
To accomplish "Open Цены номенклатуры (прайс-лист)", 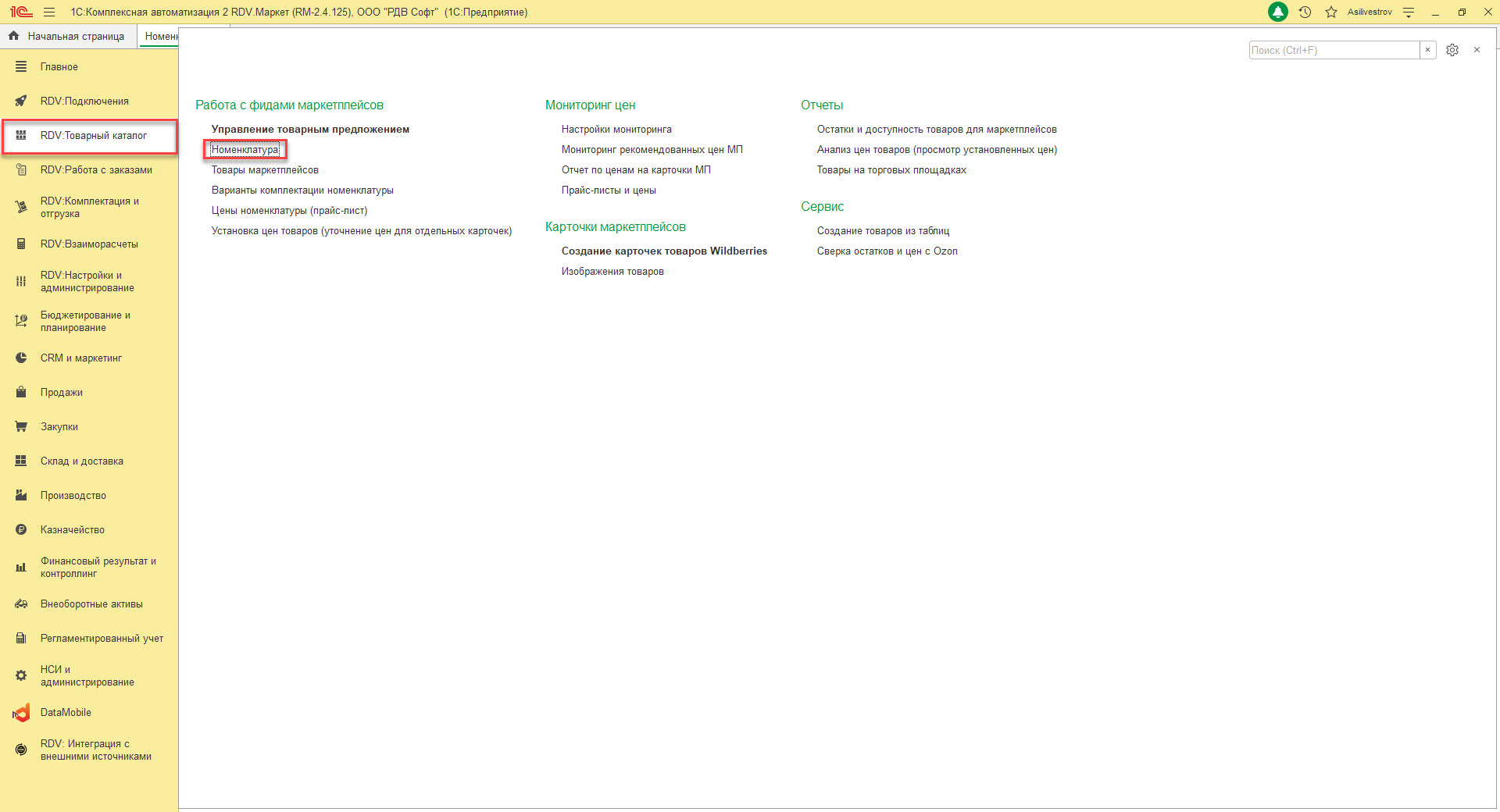I will click(289, 211).
